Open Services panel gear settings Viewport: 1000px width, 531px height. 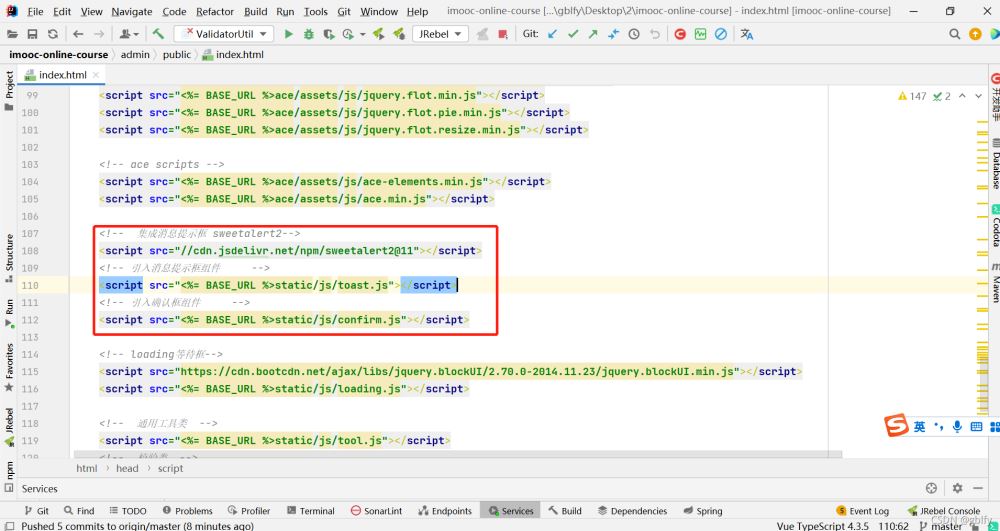tap(957, 488)
